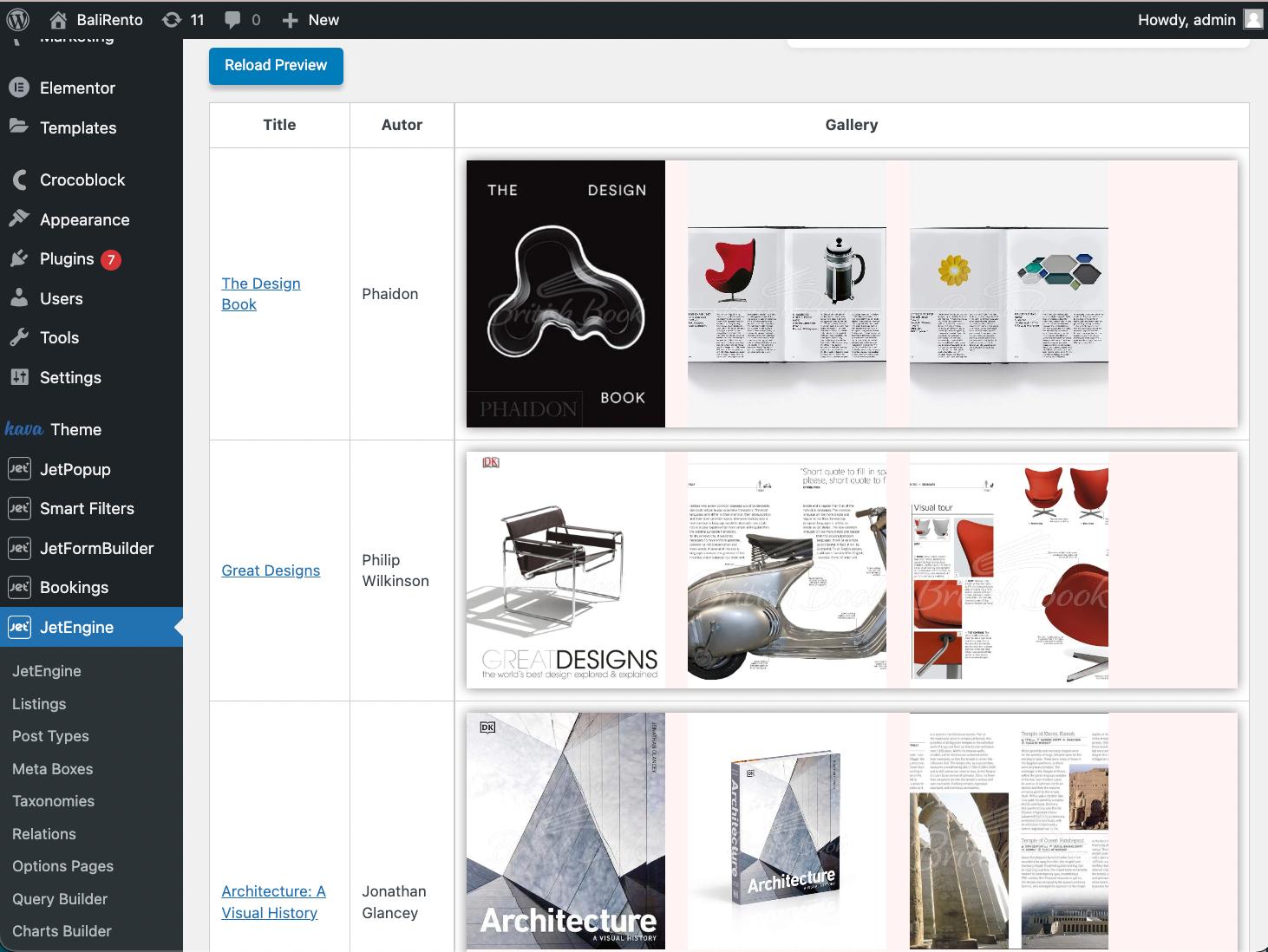Click Howdy, admin account link
Image resolution: width=1268 pixels, height=952 pixels.
(1186, 19)
